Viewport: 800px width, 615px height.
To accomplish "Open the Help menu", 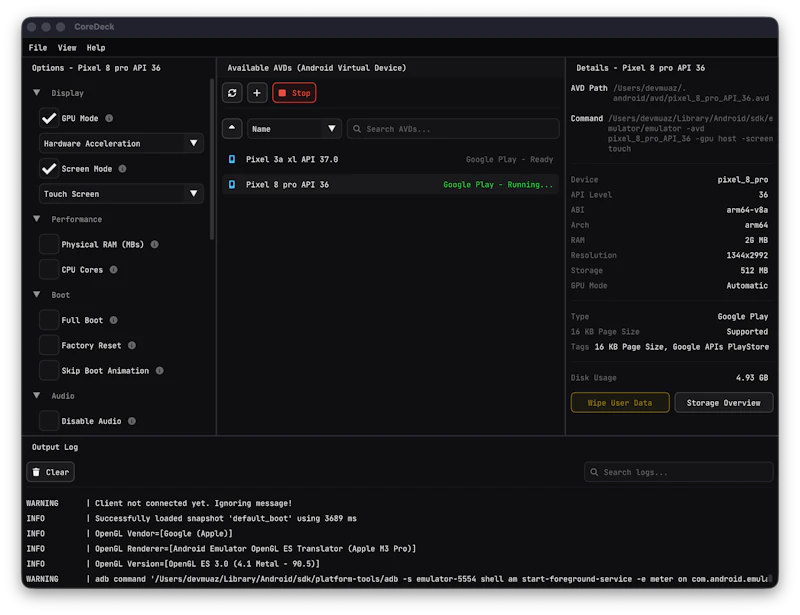I will (x=96, y=47).
